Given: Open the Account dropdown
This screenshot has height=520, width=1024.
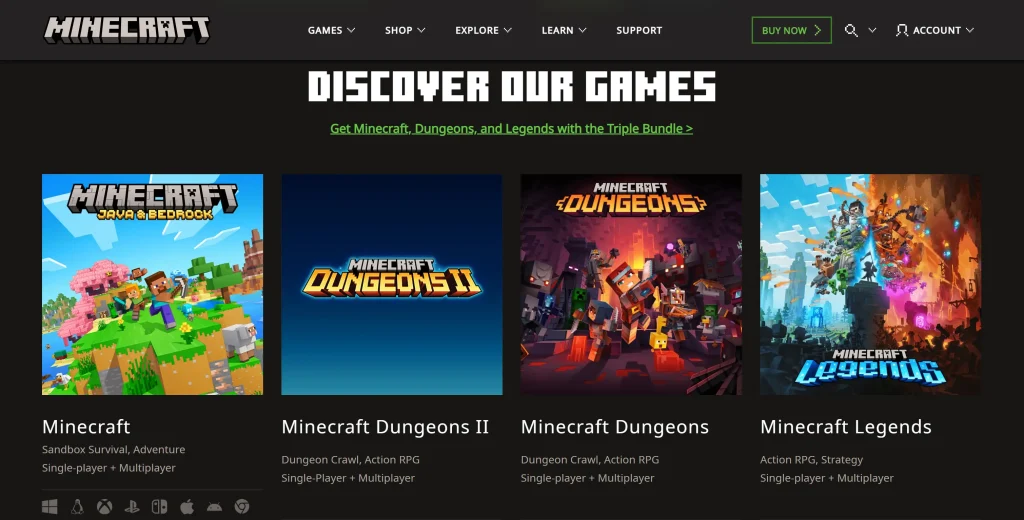Looking at the screenshot, I should click(x=935, y=30).
